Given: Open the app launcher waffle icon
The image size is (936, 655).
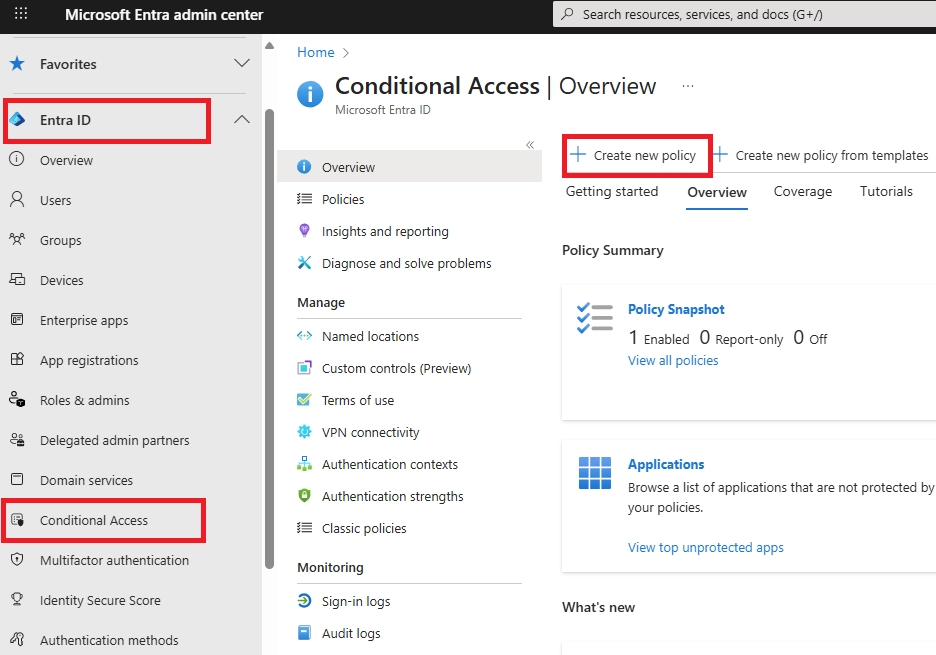Looking at the screenshot, I should [21, 15].
